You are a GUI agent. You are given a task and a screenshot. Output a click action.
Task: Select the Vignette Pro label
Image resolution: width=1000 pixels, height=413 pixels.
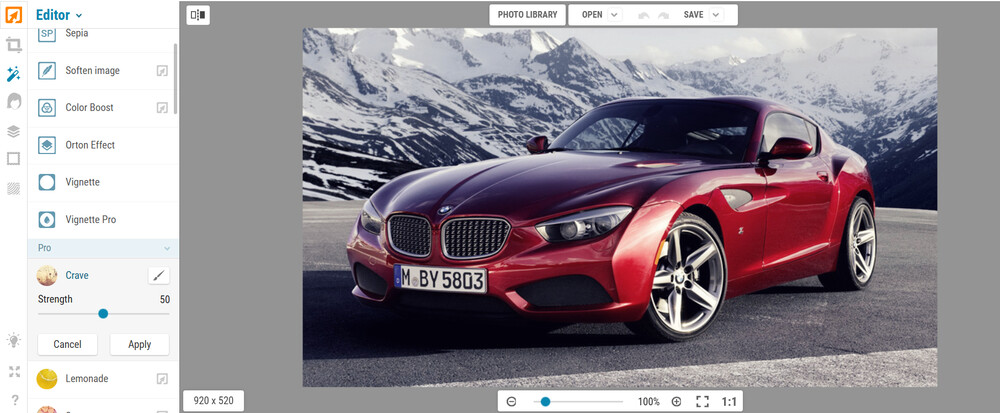pos(91,220)
